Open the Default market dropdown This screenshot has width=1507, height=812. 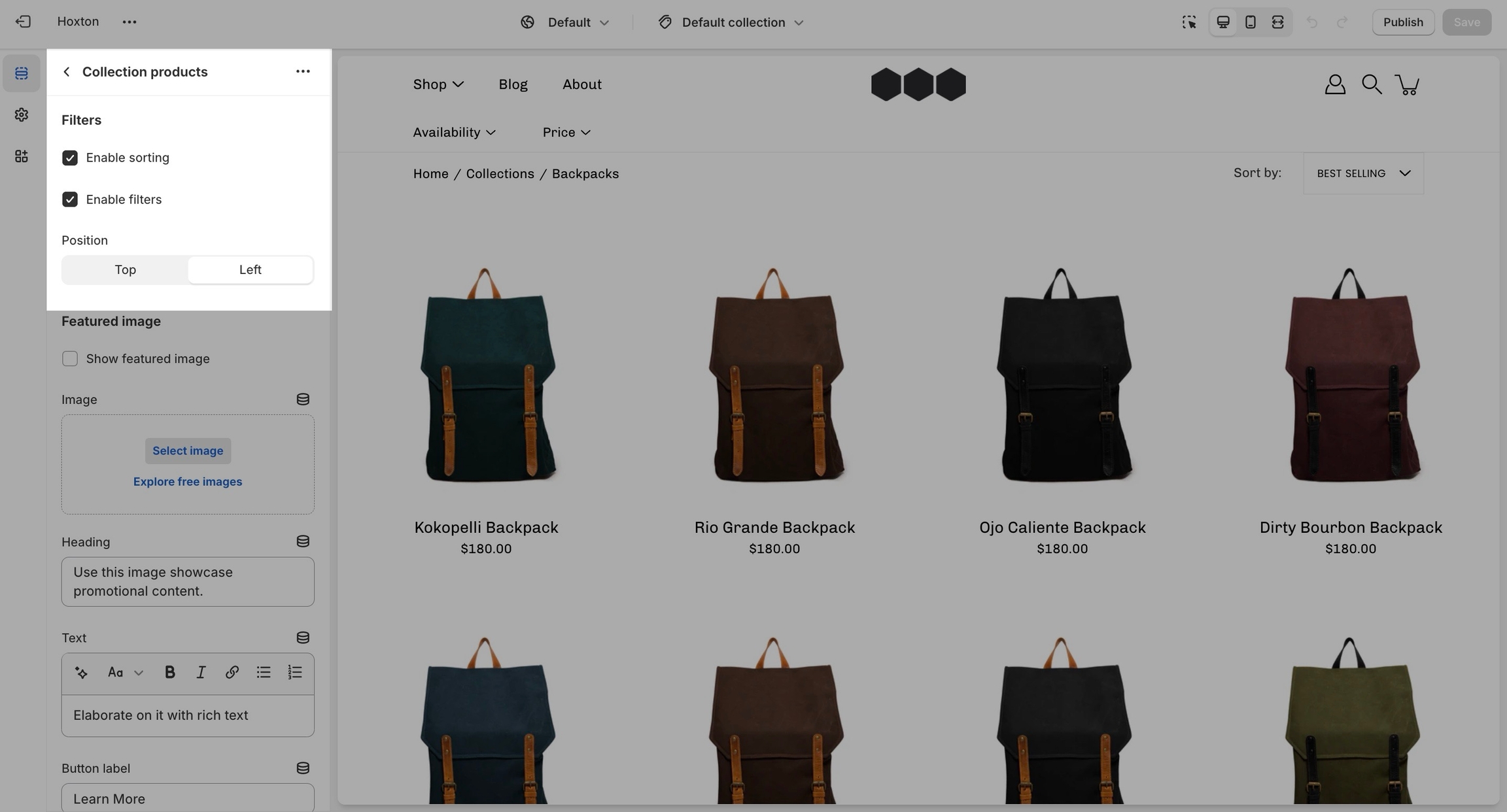point(565,22)
